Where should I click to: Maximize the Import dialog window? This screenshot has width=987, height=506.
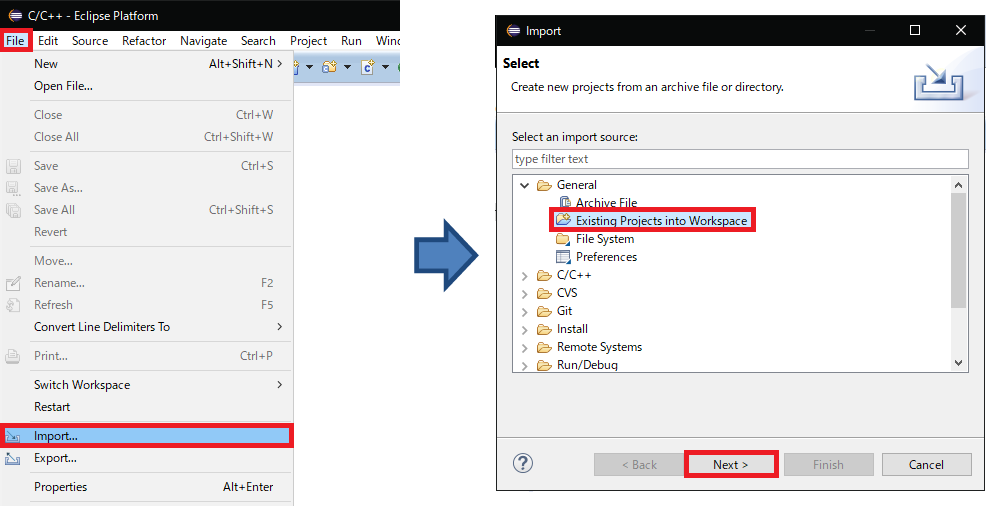tap(915, 30)
